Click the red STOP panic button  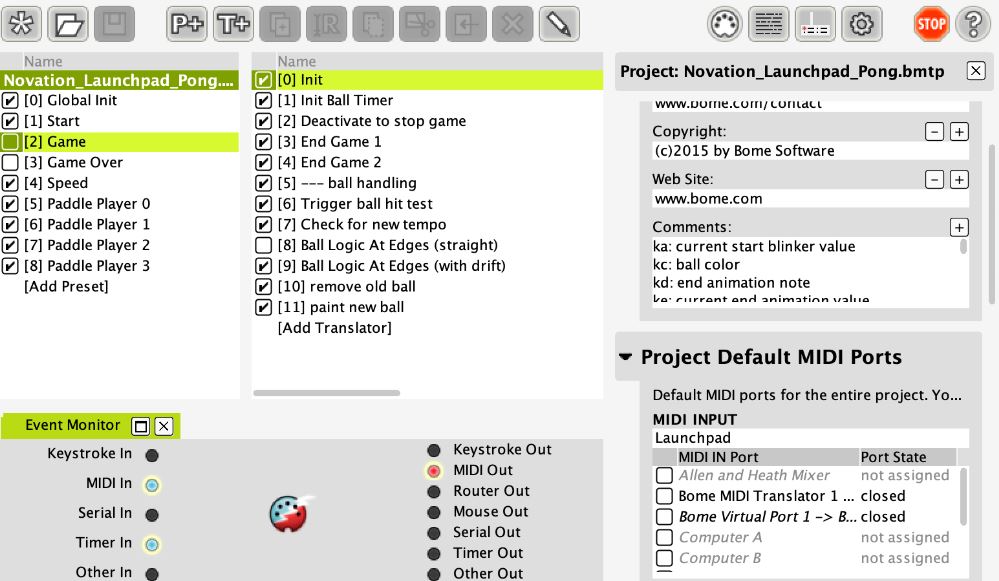tap(931, 24)
